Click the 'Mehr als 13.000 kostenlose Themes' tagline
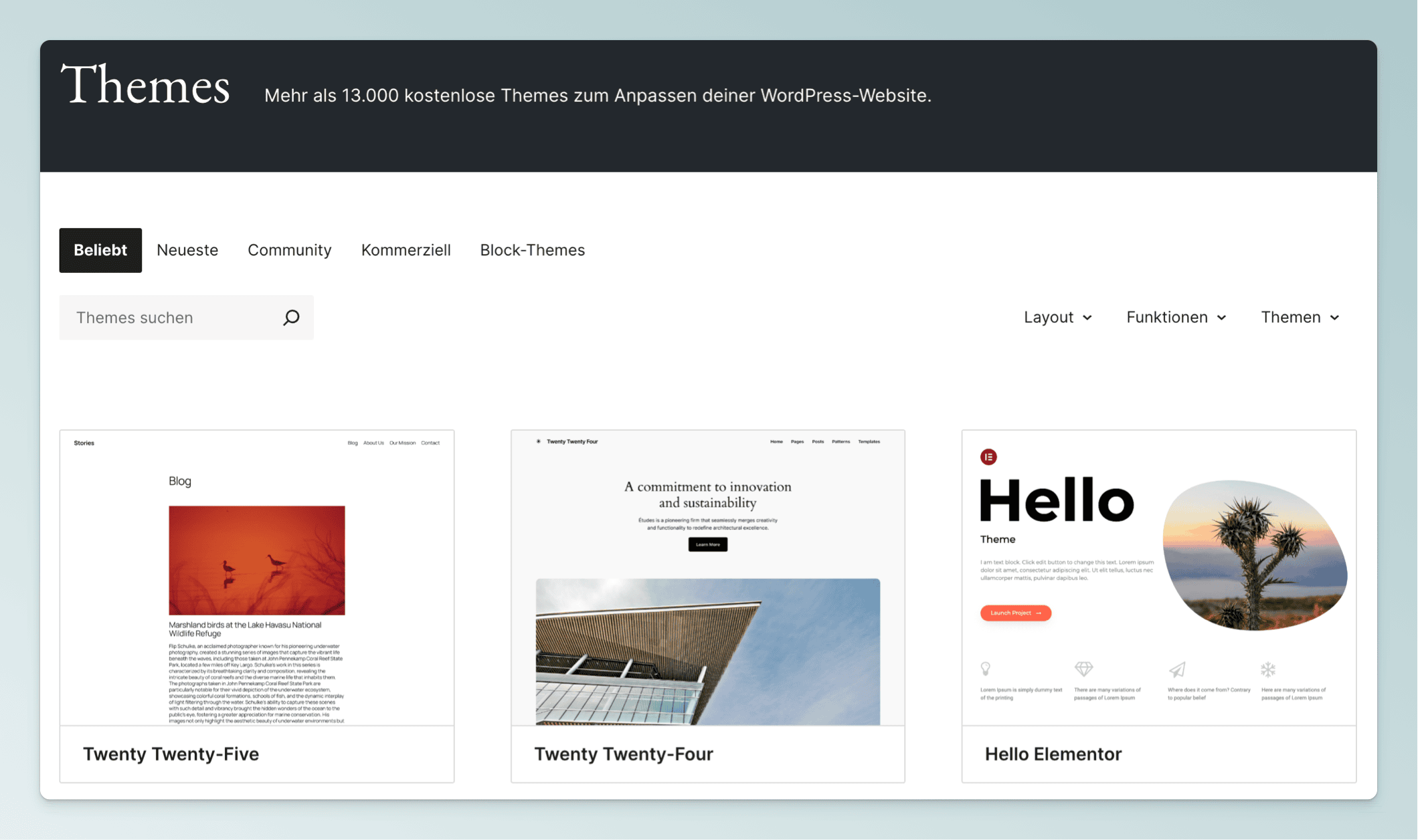Screen dimensions: 1418x840 (x=598, y=96)
